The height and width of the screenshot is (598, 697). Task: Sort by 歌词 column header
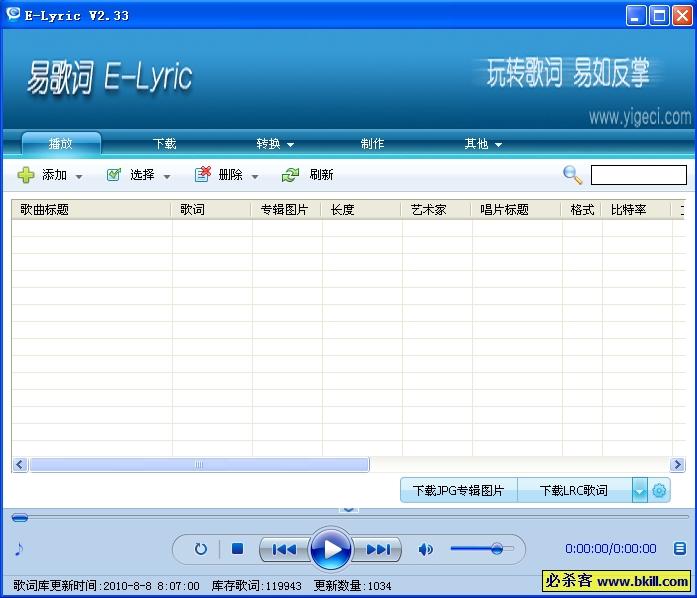pyautogui.click(x=212, y=209)
